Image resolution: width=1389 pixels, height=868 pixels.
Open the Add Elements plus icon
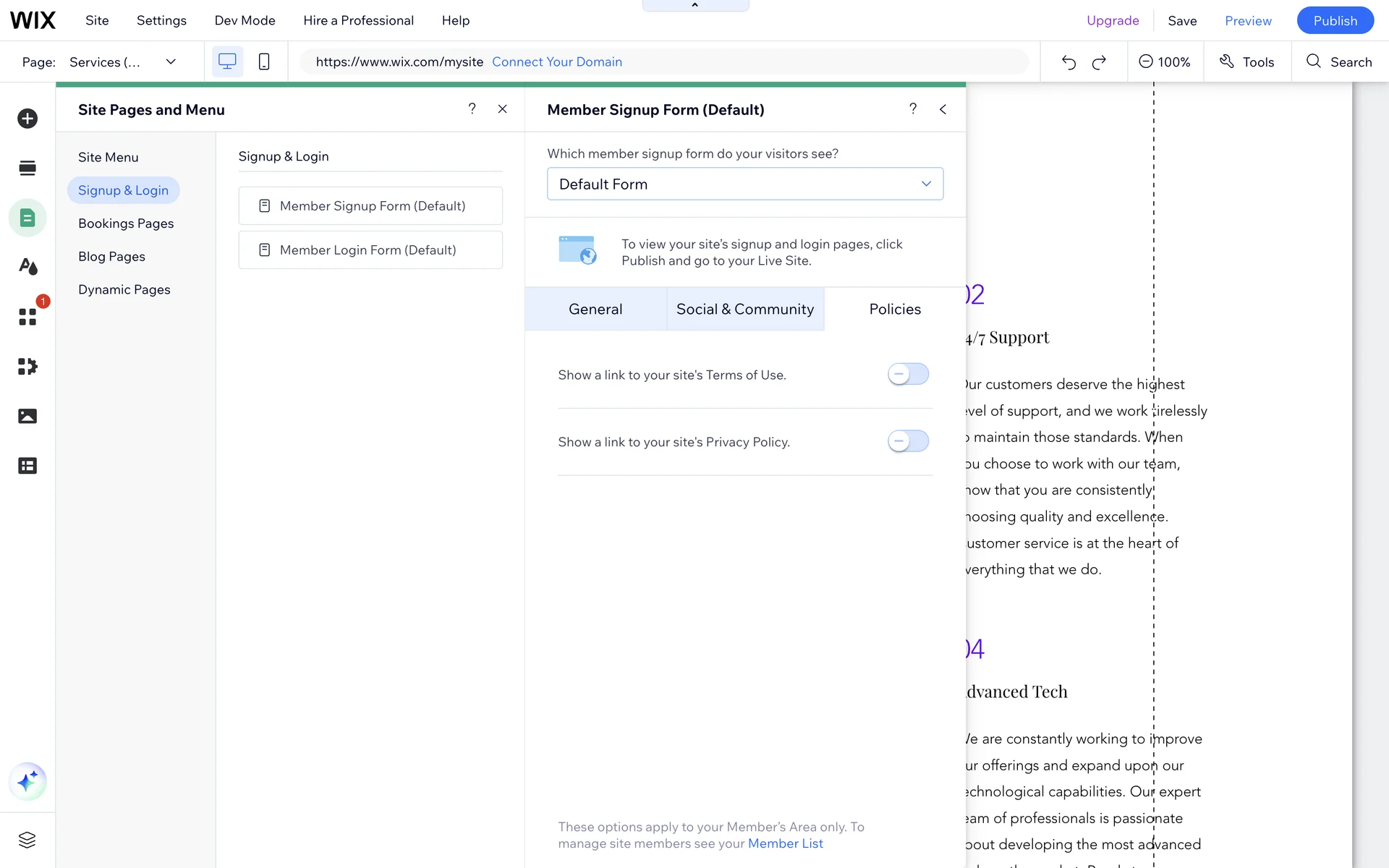[x=27, y=119]
